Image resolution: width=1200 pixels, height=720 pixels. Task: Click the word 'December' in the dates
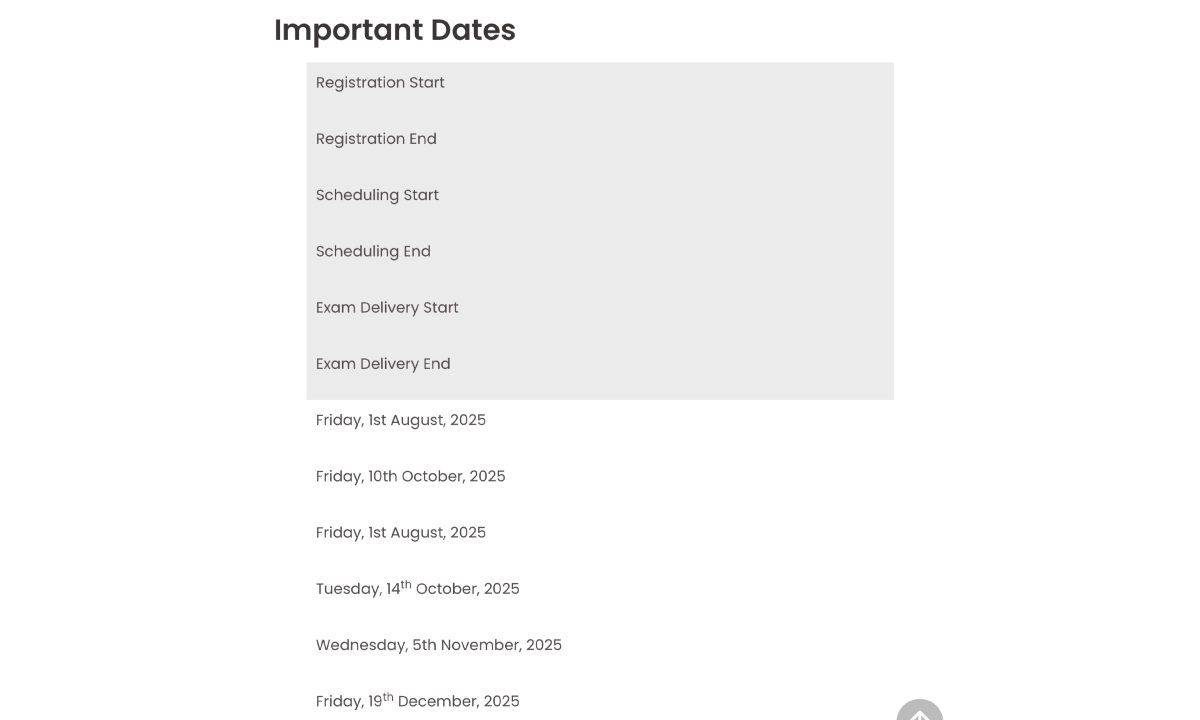click(437, 702)
